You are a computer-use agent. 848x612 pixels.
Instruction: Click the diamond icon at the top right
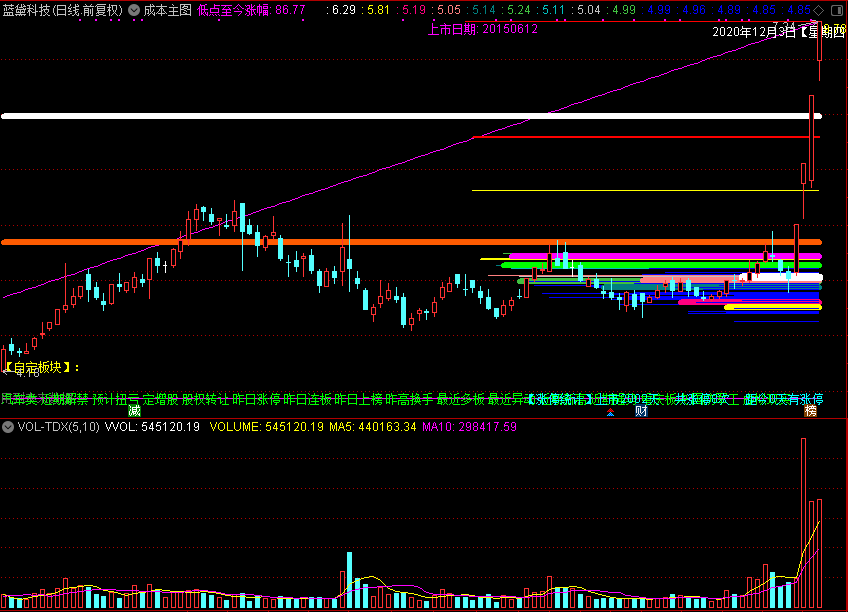819,10
